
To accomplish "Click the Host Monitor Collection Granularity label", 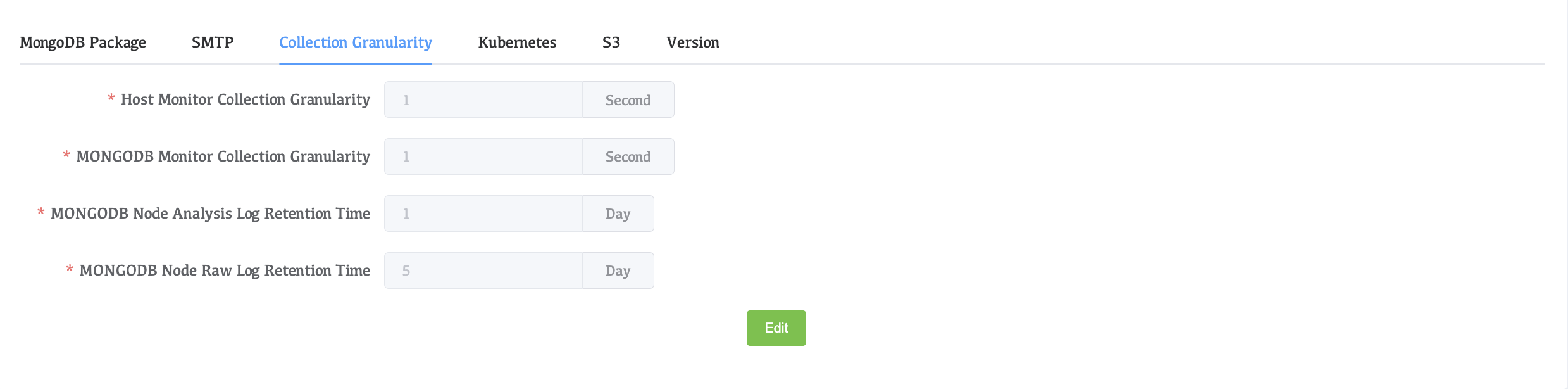I will coord(246,99).
